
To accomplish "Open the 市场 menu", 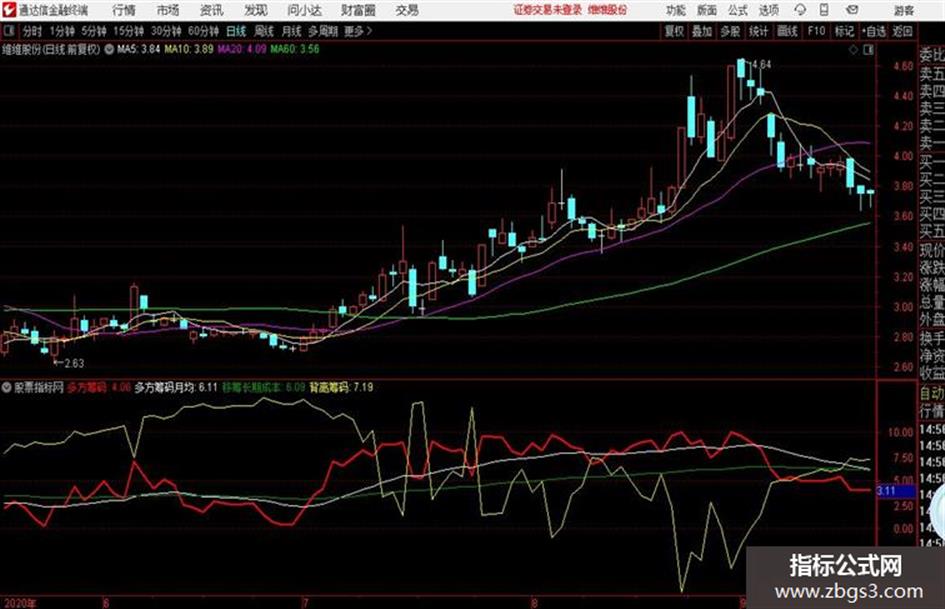I will [x=168, y=10].
